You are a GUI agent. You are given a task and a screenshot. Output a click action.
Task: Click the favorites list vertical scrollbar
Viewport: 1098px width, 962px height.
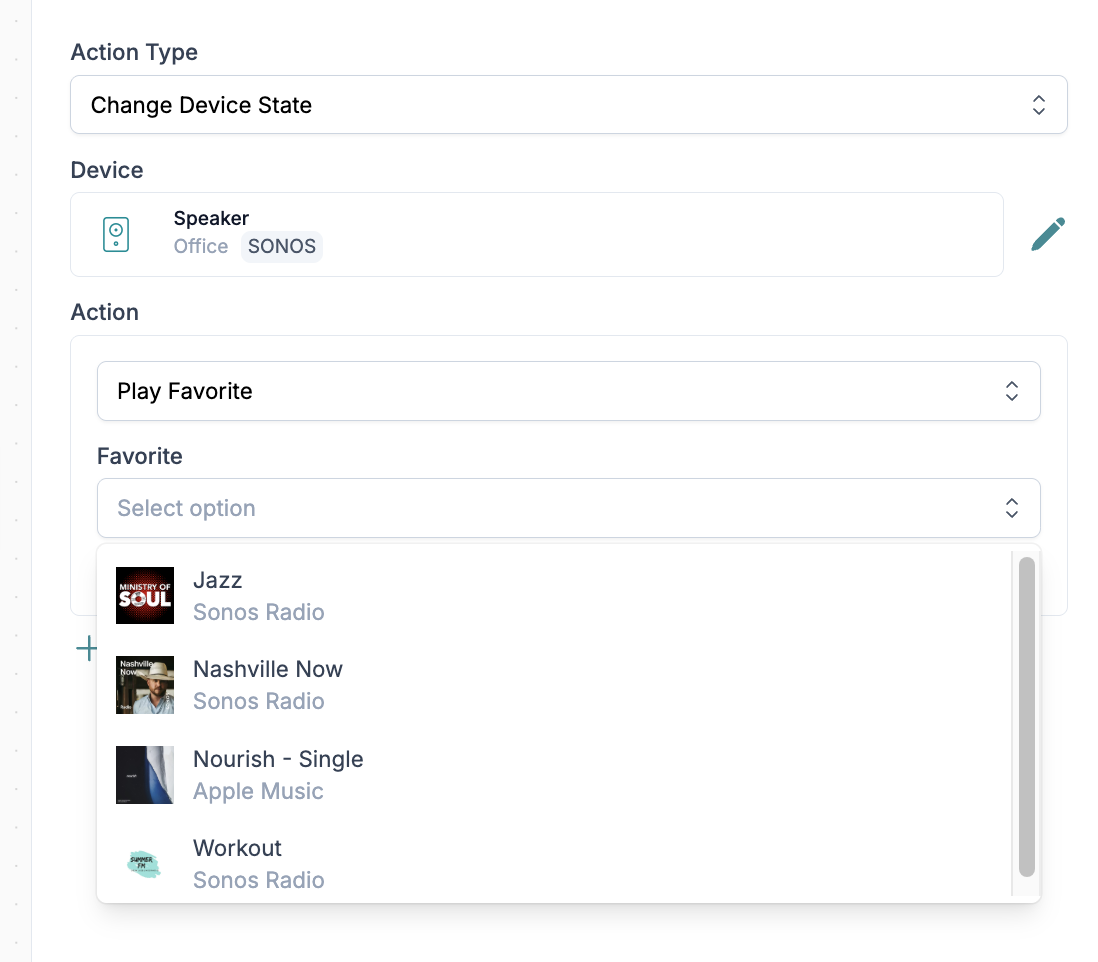[1027, 717]
